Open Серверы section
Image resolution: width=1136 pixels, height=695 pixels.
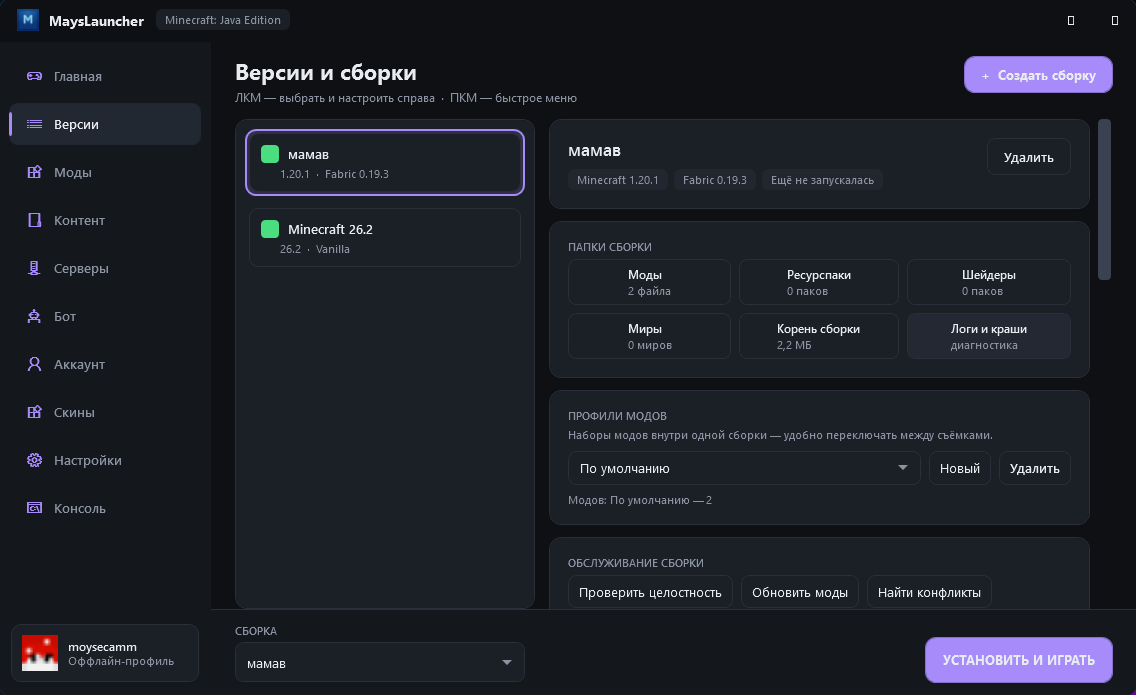(x=105, y=268)
